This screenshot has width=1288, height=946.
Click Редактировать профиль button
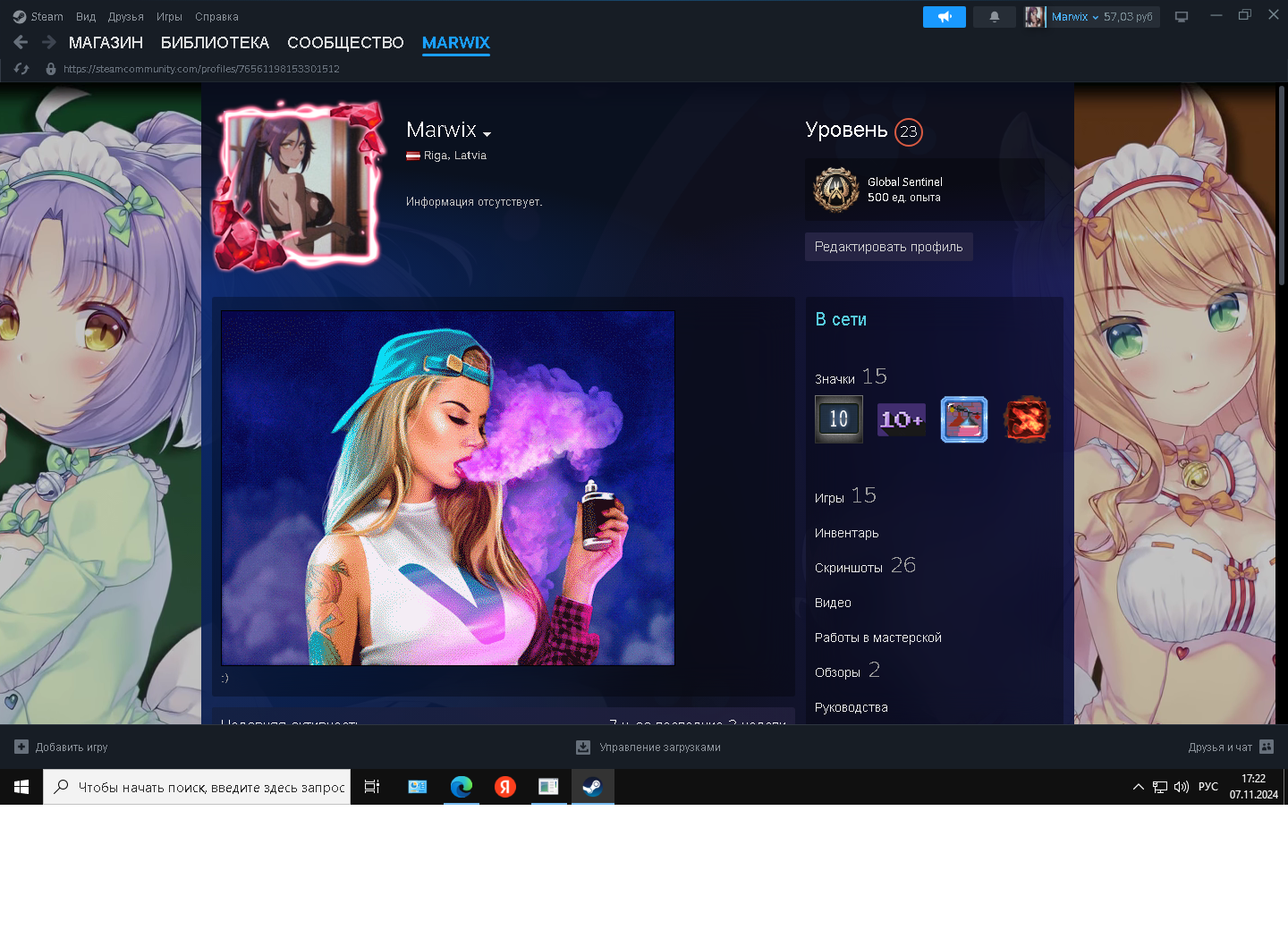tap(889, 247)
